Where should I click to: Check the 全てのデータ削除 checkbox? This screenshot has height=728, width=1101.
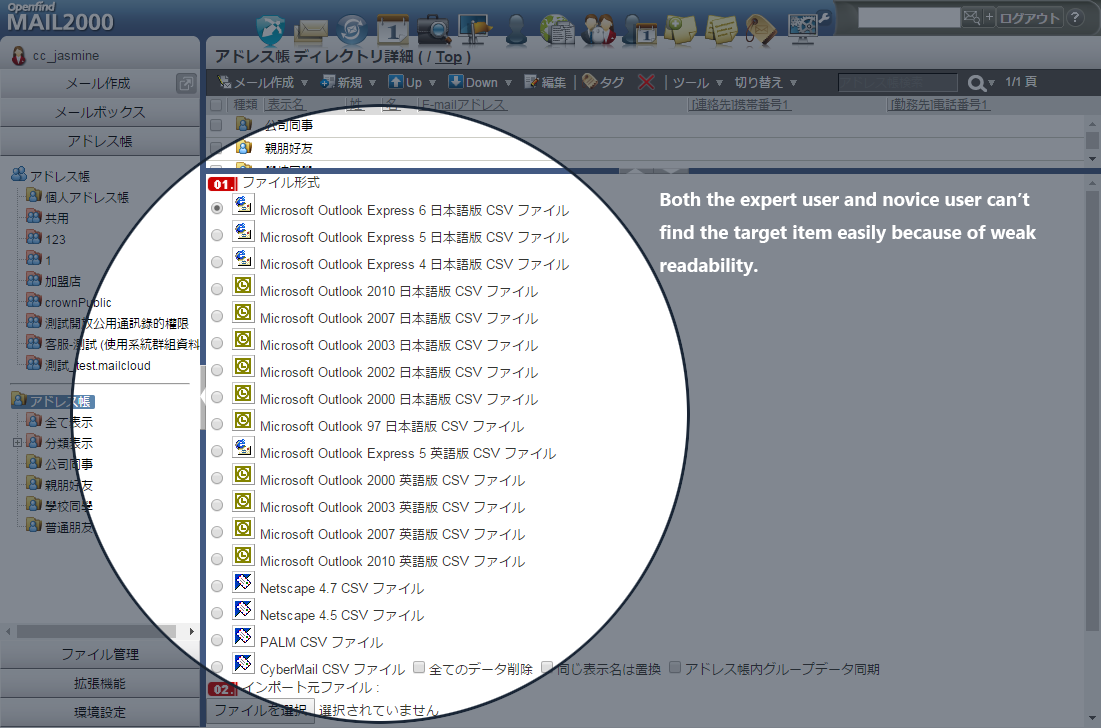click(419, 667)
